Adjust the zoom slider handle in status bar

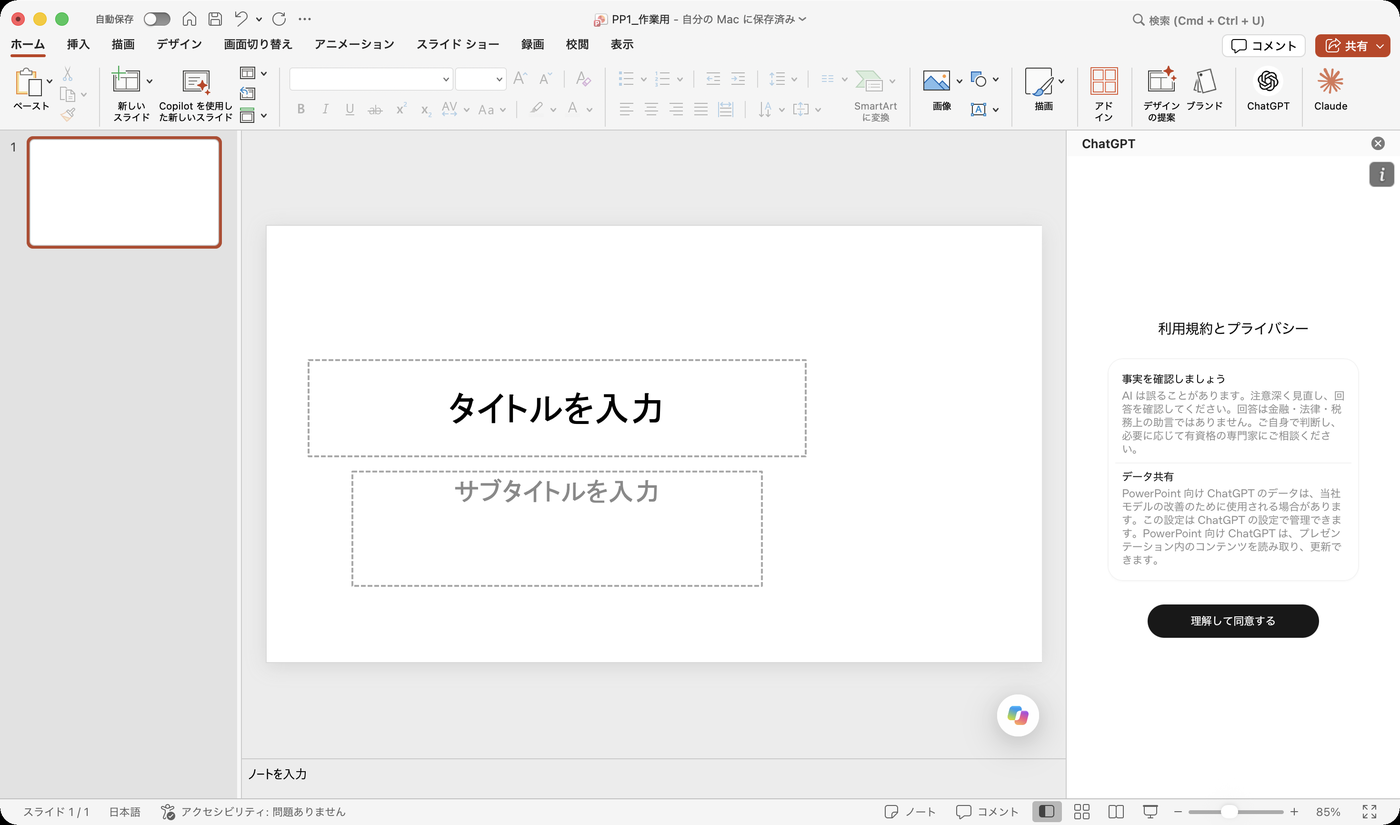[x=1229, y=812]
